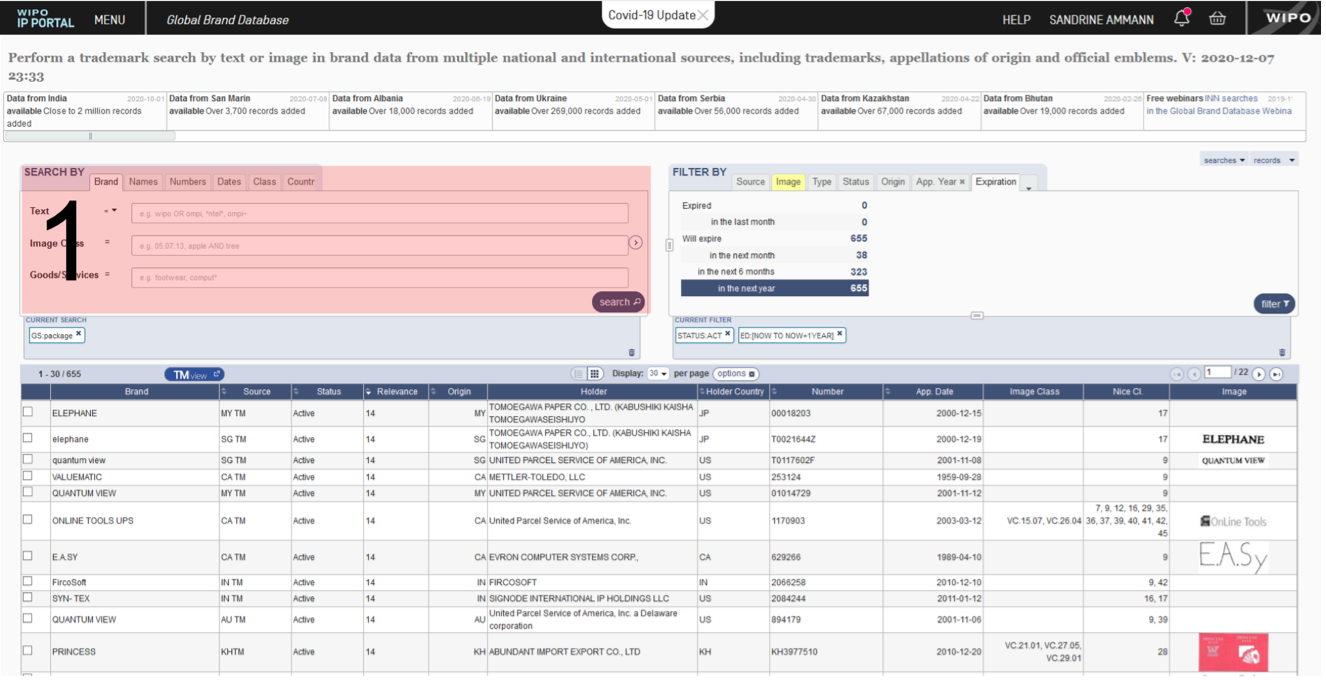Open the shopping basket icon

pyautogui.click(x=1217, y=18)
